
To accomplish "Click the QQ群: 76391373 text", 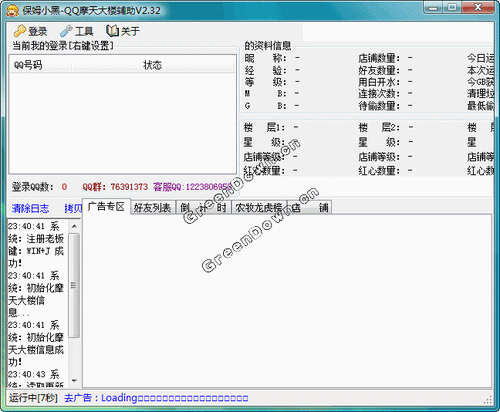I will coord(115,187).
